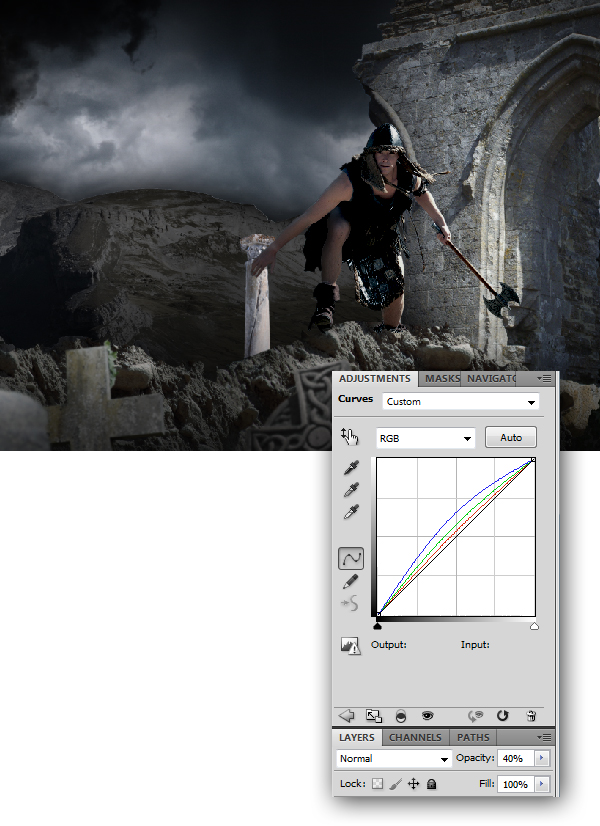Pick the black point eyedropper
The height and width of the screenshot is (826, 600).
click(351, 468)
